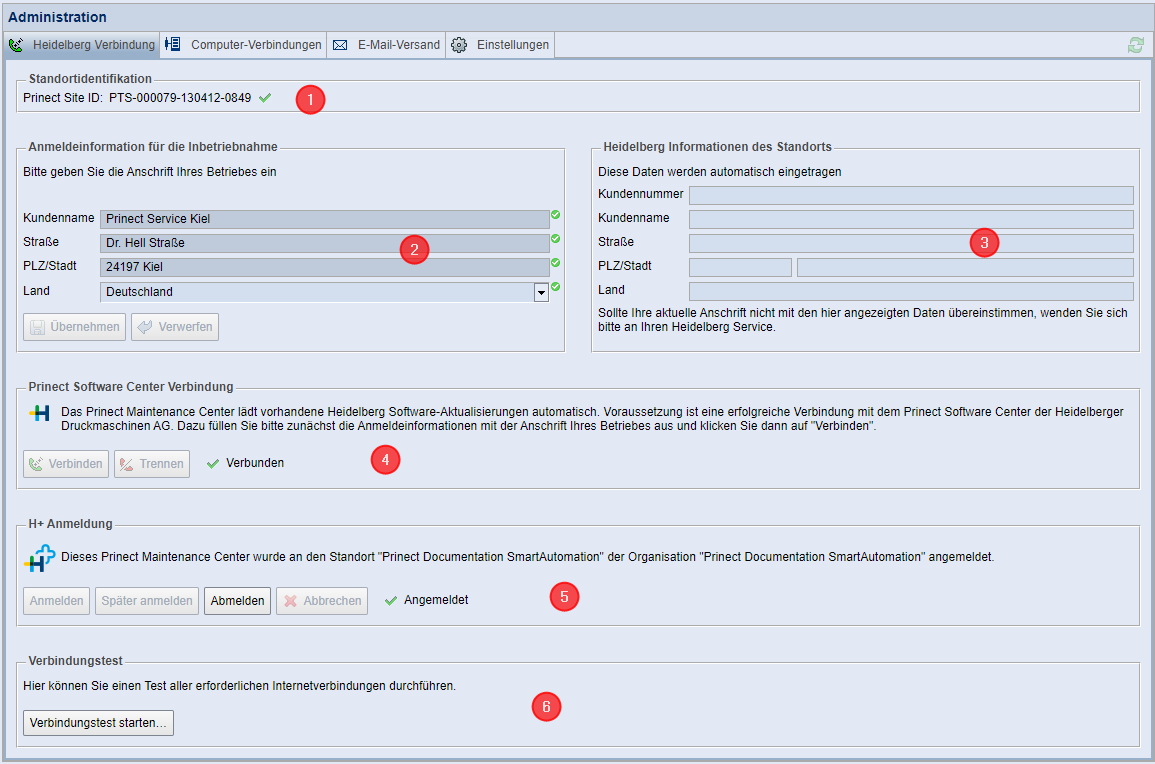Switch to the Einstellungen tab
The height and width of the screenshot is (764, 1155).
coord(500,45)
